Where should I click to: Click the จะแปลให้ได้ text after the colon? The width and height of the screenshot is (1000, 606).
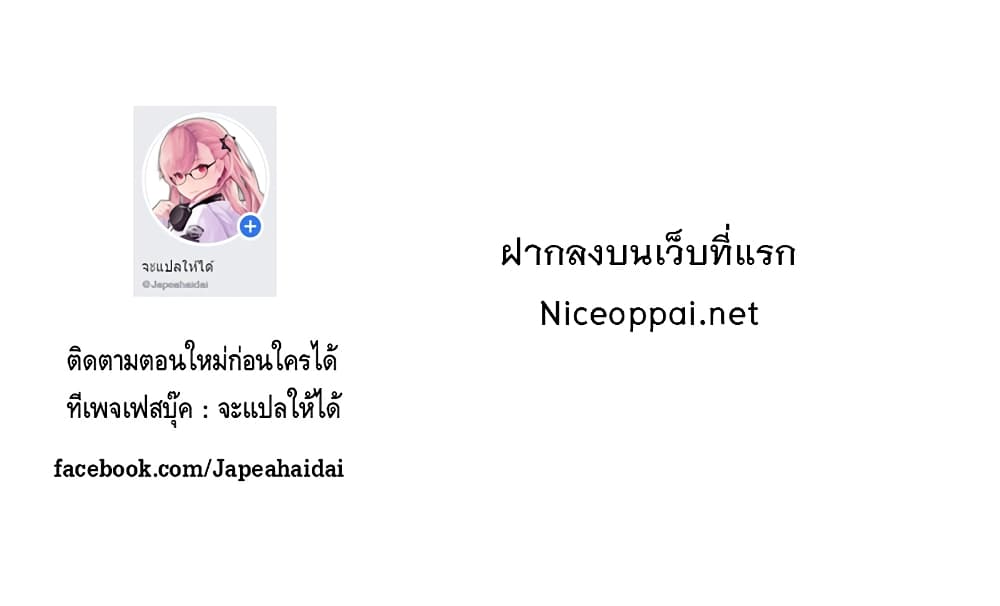(x=279, y=406)
